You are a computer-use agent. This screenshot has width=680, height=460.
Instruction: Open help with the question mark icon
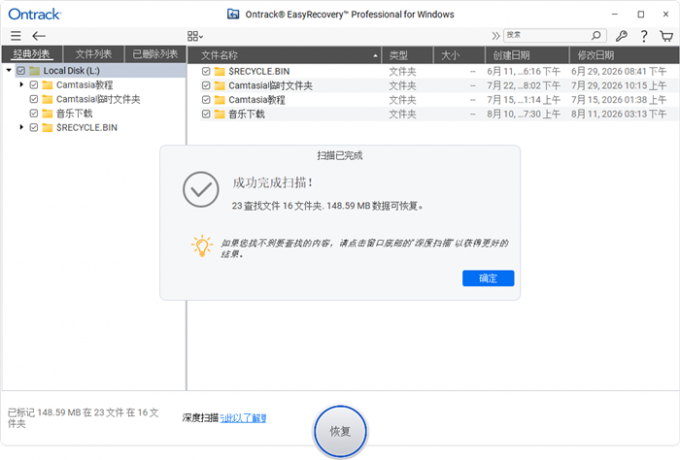click(x=644, y=36)
